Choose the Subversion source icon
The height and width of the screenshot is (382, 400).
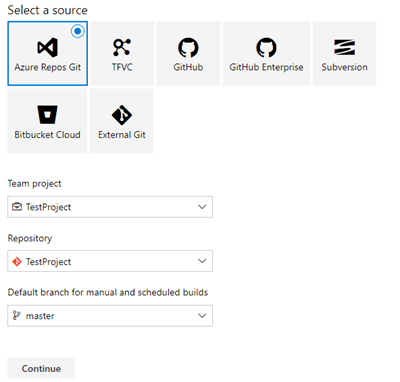[344, 47]
